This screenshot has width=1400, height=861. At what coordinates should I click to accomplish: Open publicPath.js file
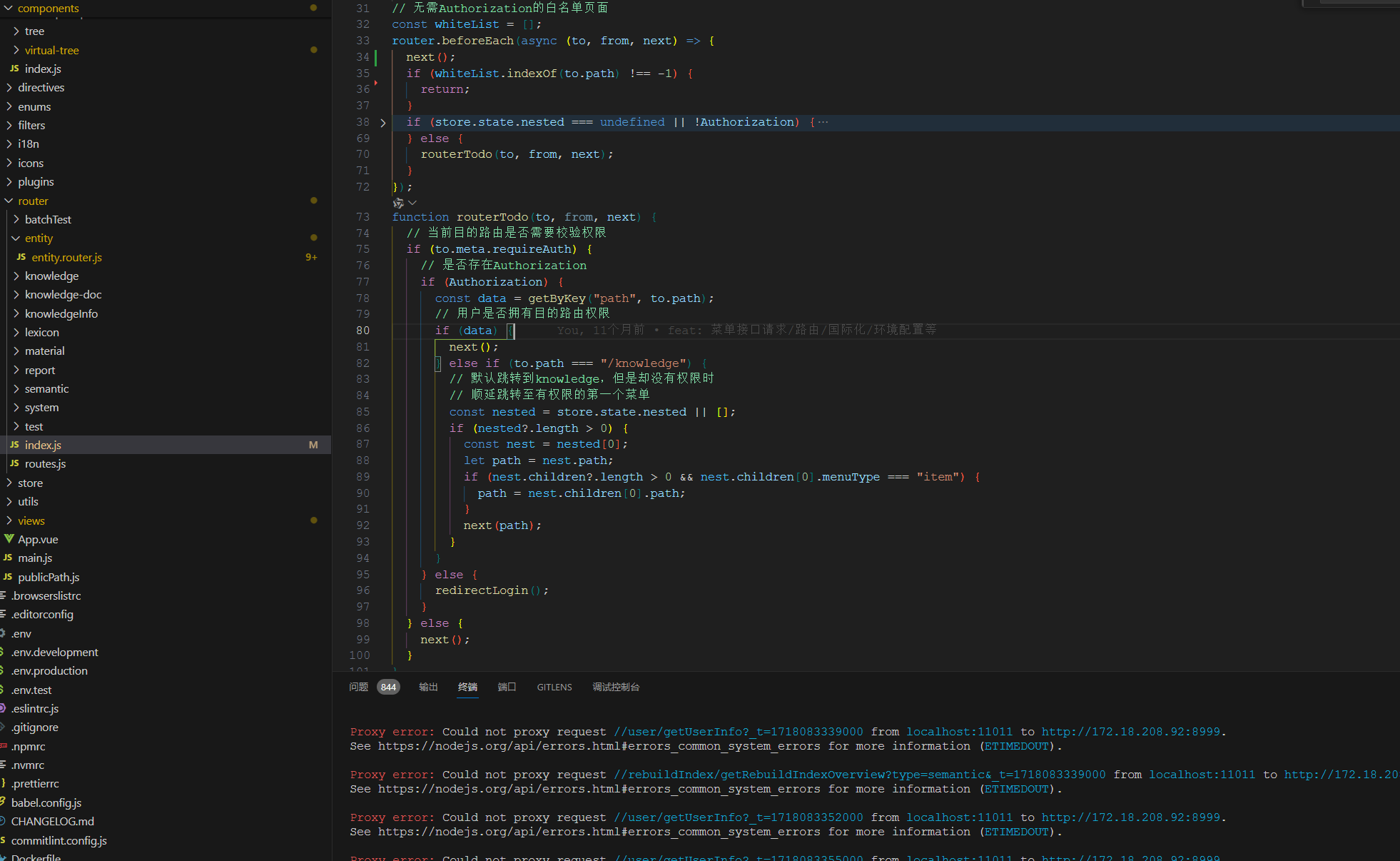[49, 578]
